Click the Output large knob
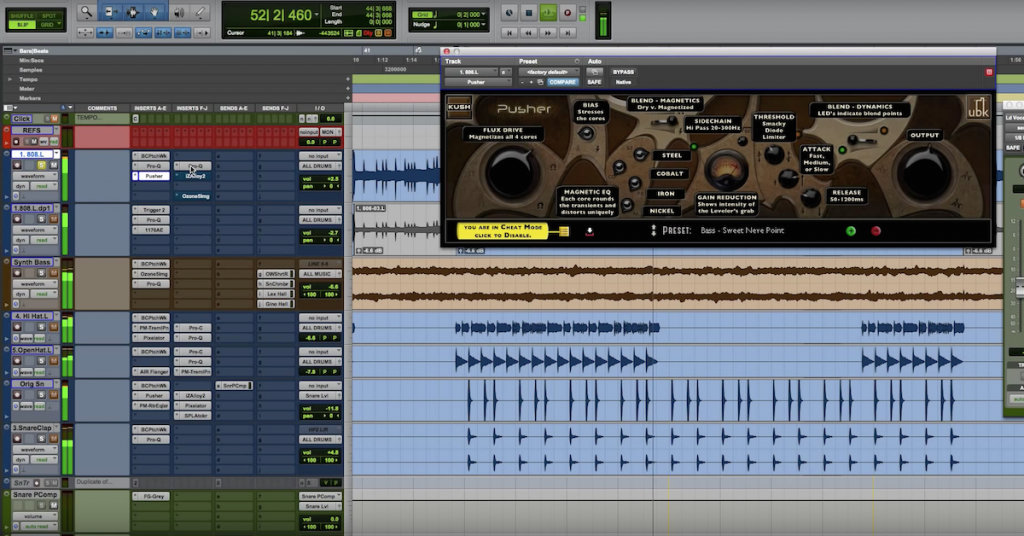Viewport: 1024px width, 536px height. point(925,173)
